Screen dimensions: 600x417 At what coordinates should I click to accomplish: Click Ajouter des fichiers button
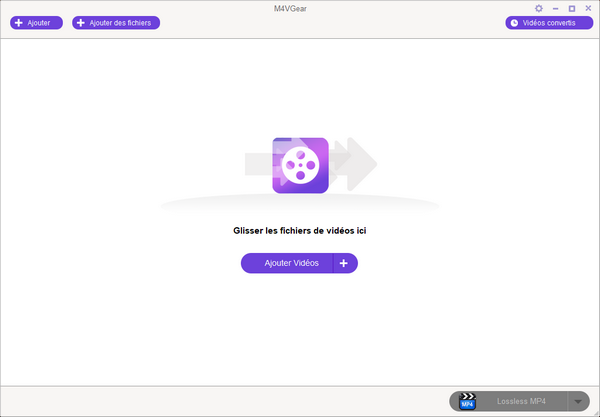(x=116, y=23)
